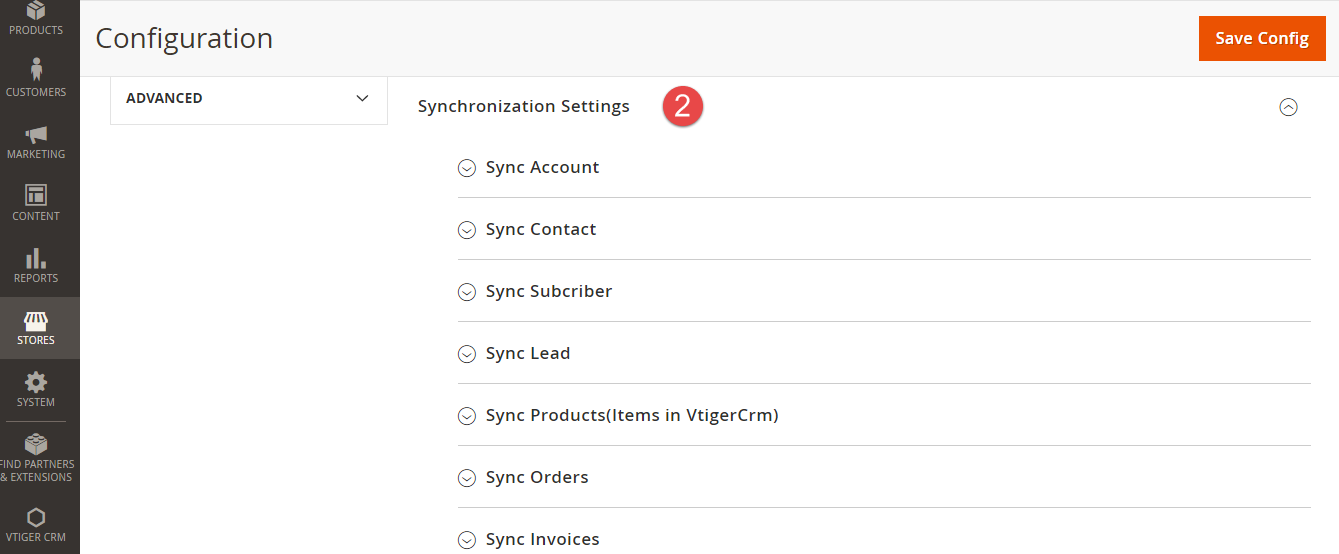Expand the Sync Invoices chevron circle
Image resolution: width=1339 pixels, height=554 pixels.
[466, 540]
